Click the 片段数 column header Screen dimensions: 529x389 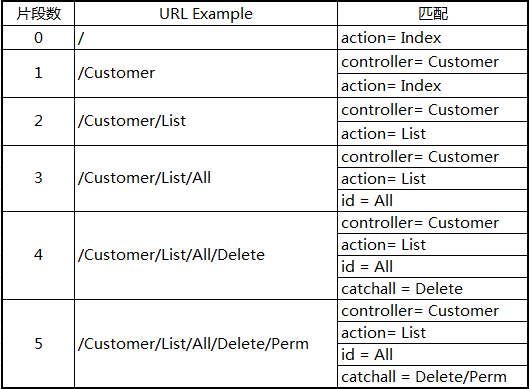tap(38, 14)
